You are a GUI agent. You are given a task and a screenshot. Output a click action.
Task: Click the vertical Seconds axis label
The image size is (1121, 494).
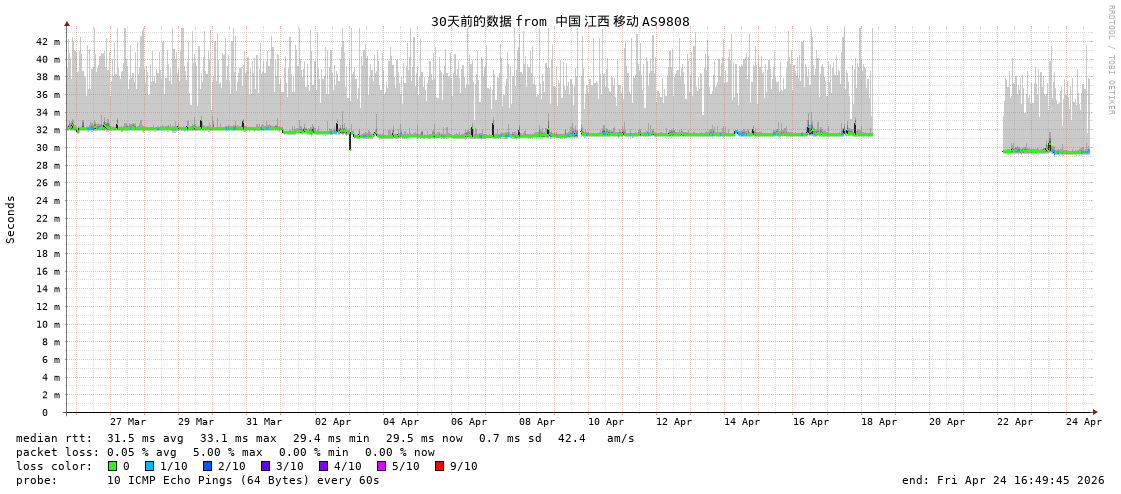click(11, 219)
